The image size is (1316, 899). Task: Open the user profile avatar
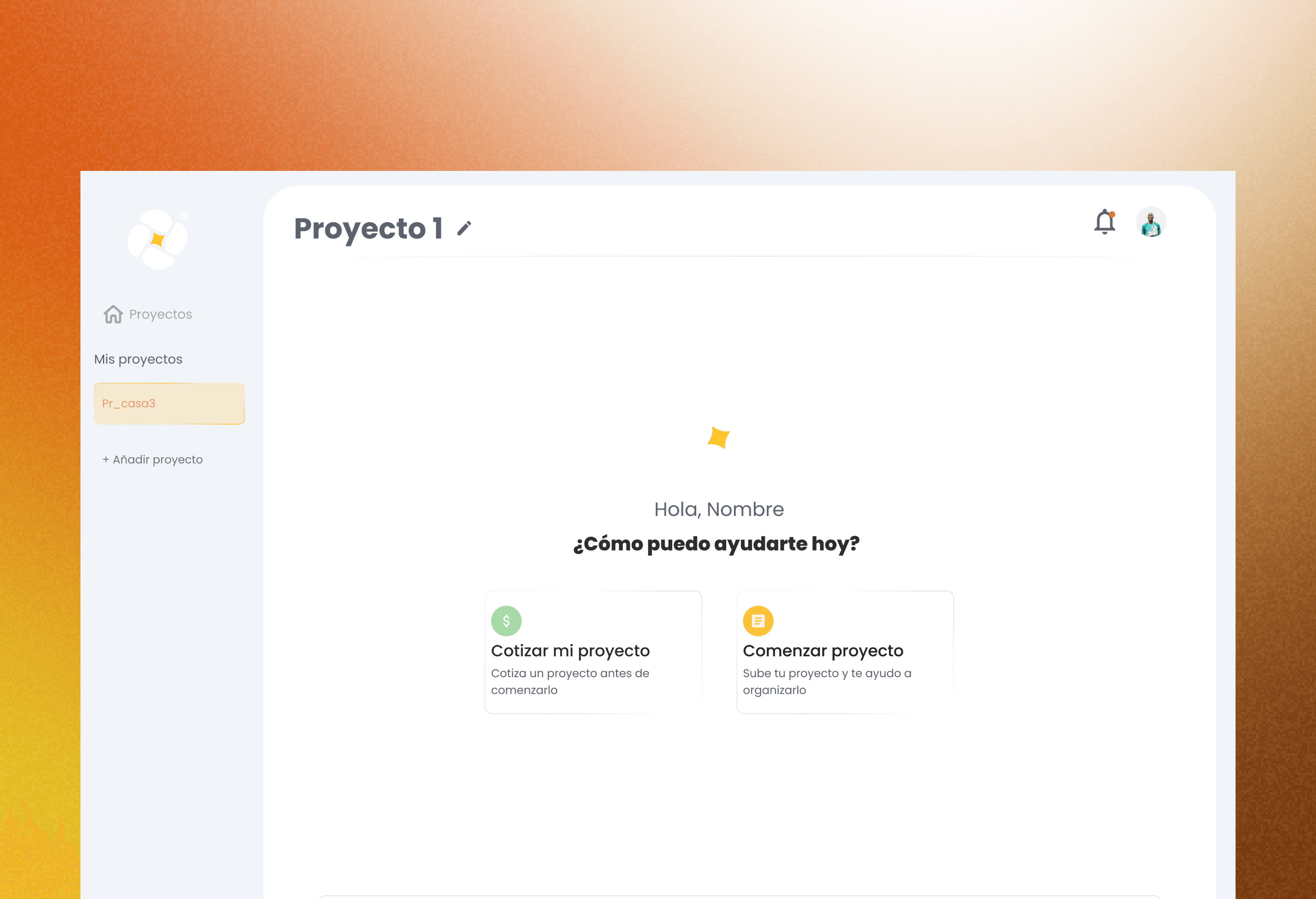pyautogui.click(x=1151, y=222)
